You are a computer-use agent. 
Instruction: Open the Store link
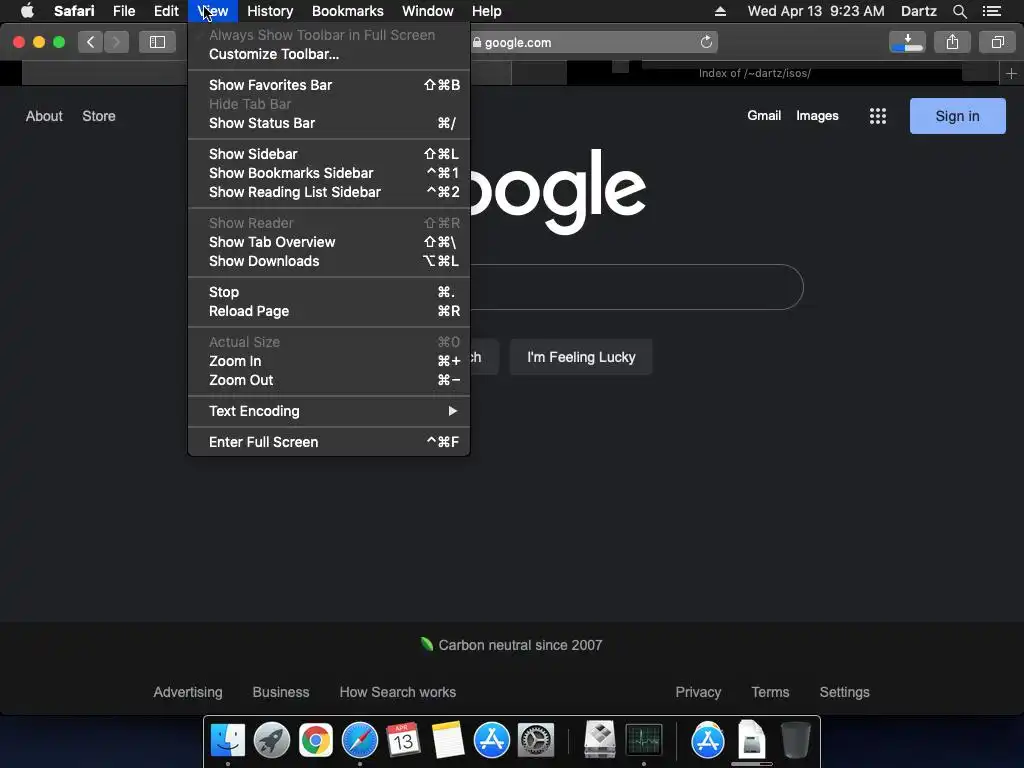(x=99, y=116)
